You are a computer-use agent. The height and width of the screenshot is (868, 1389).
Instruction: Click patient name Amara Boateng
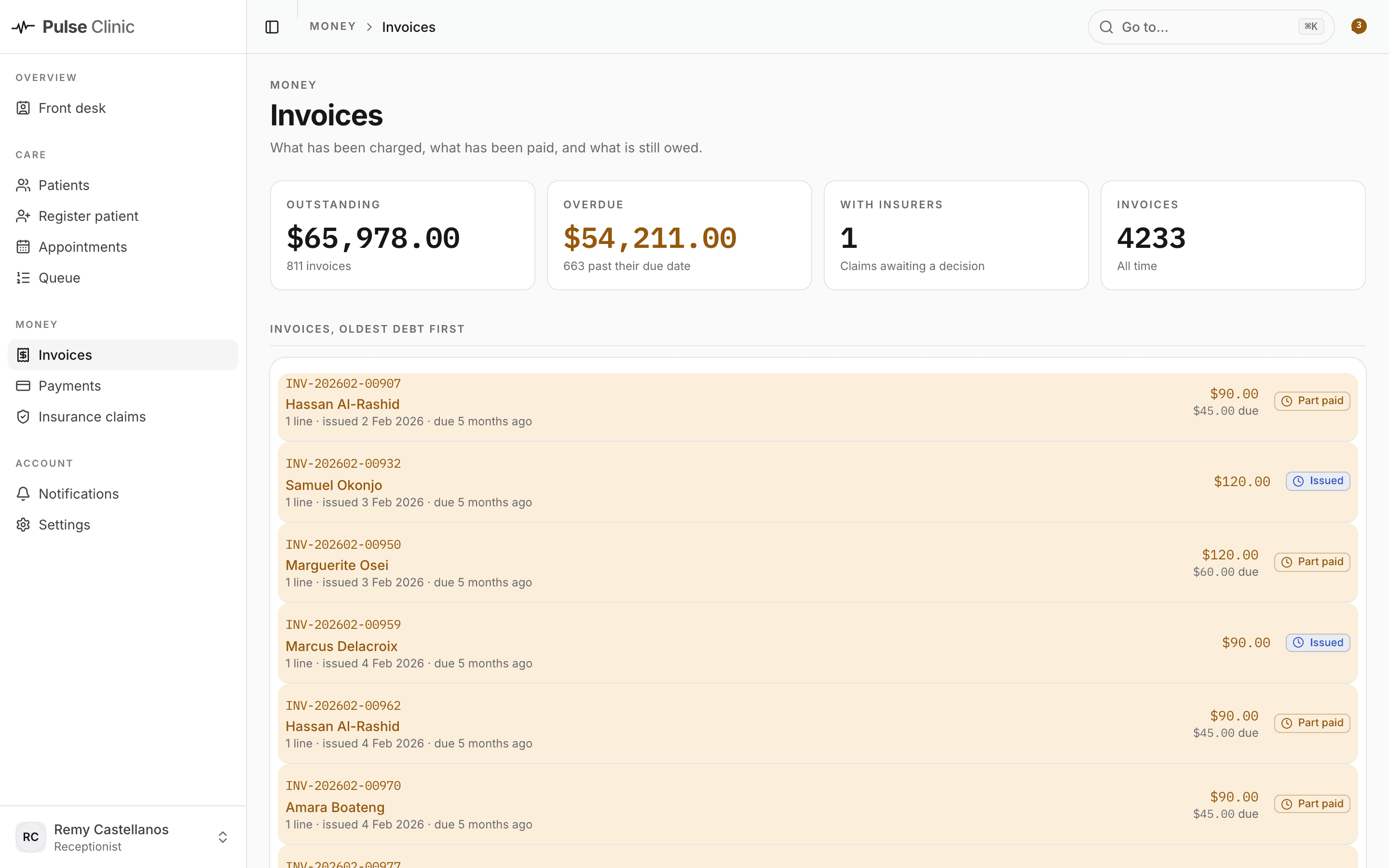tap(335, 807)
